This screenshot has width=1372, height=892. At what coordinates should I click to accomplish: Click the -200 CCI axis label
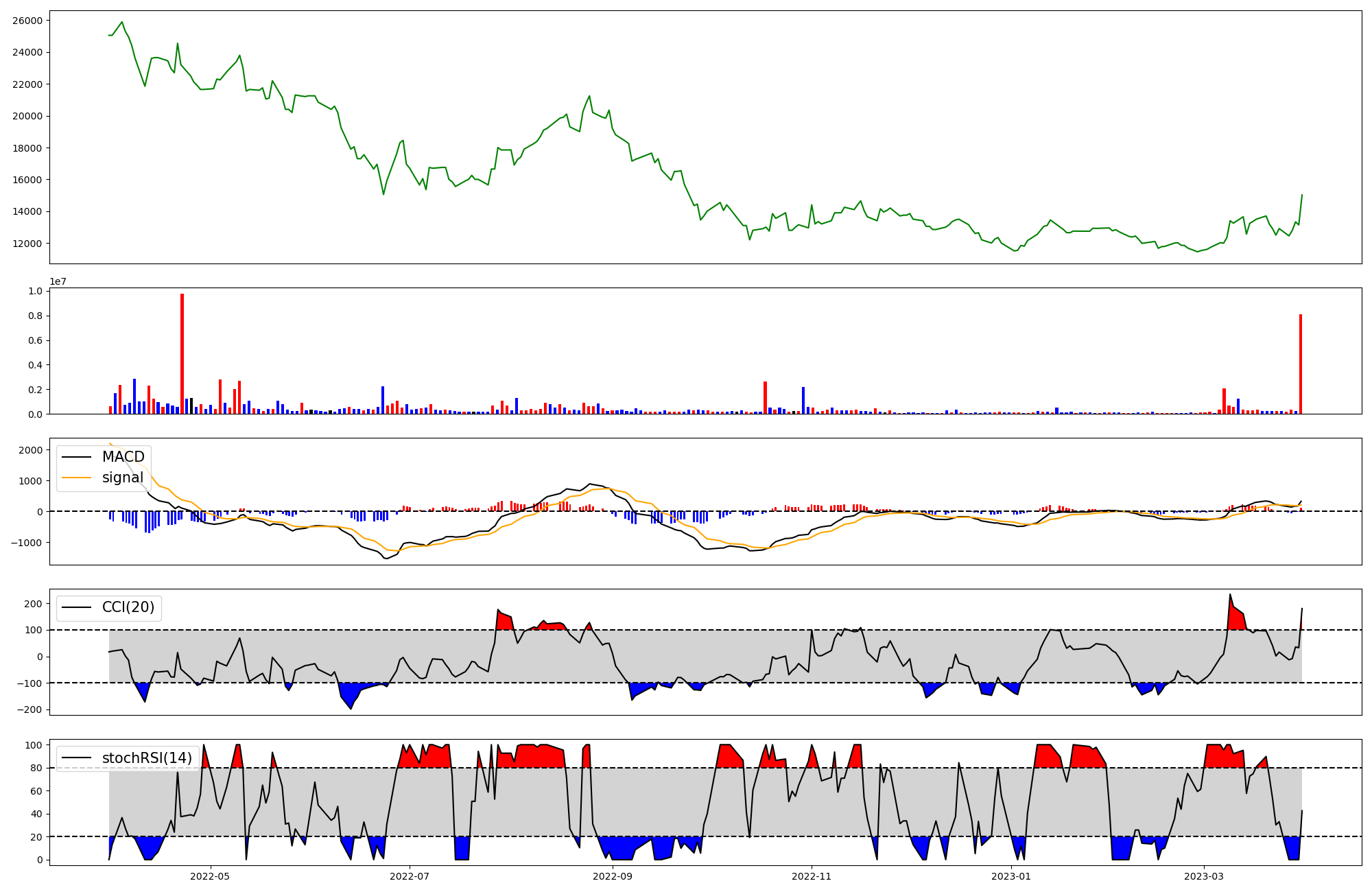tap(29, 709)
